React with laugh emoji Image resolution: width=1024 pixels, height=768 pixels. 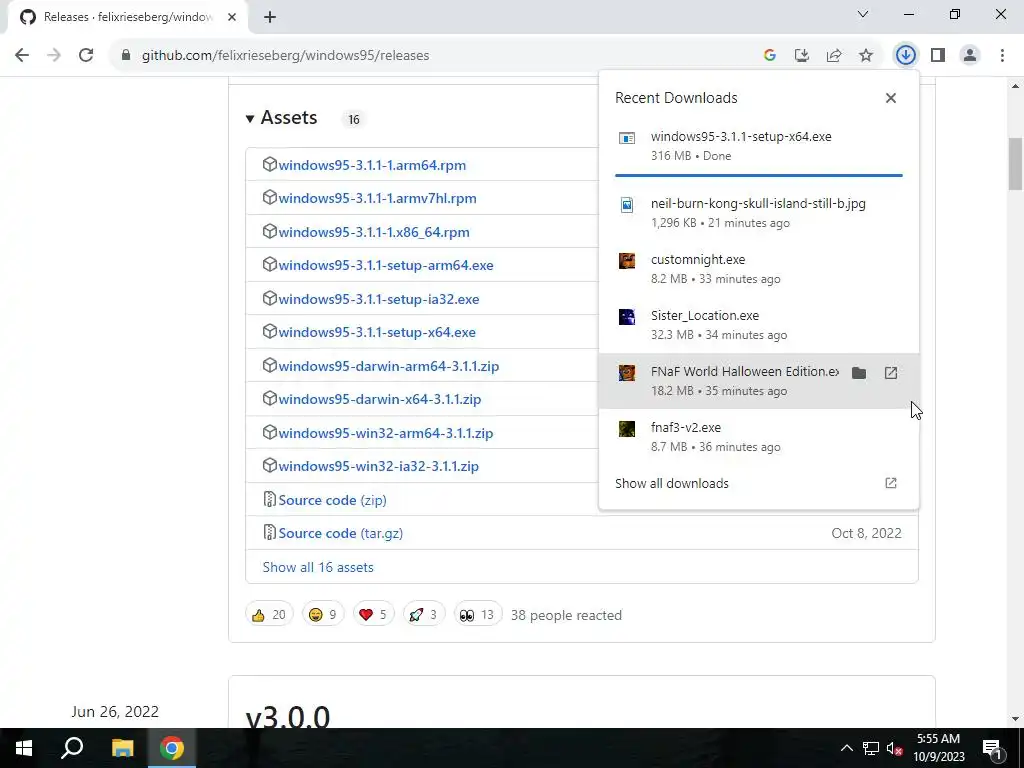pos(323,615)
